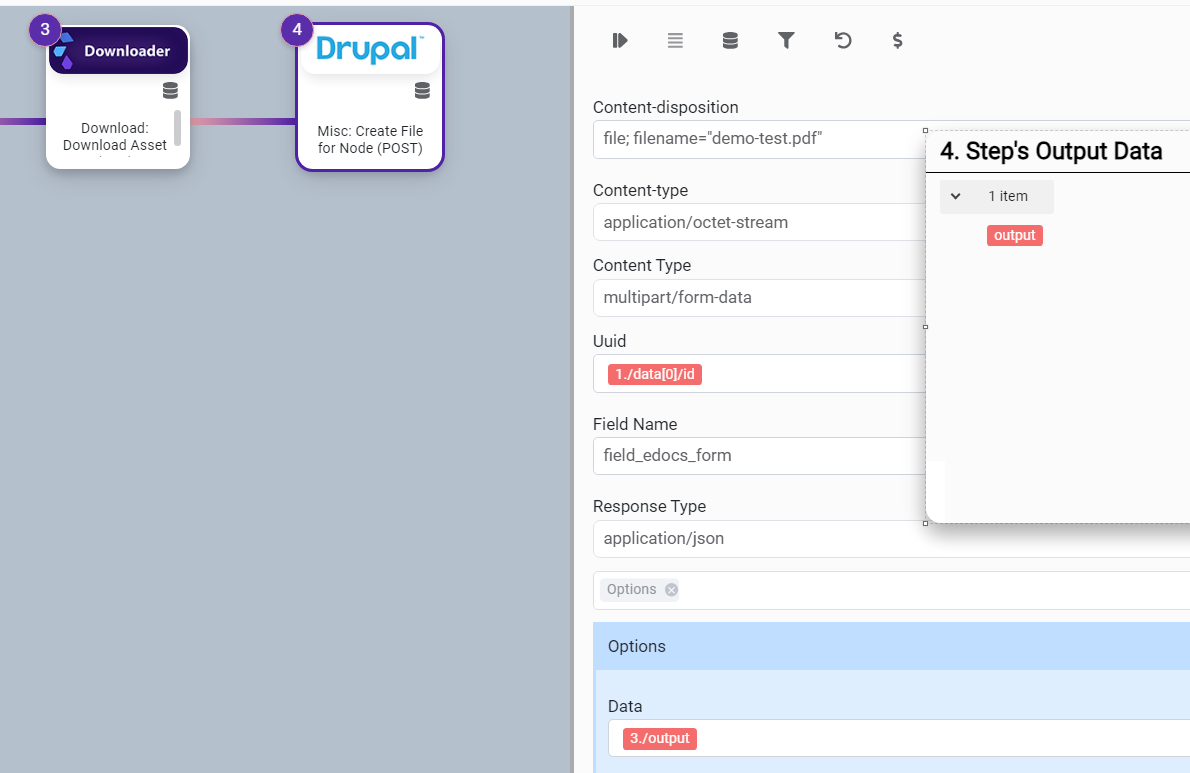The image size is (1190, 773).
Task: Click the database icon in toolbar
Action: 730,41
